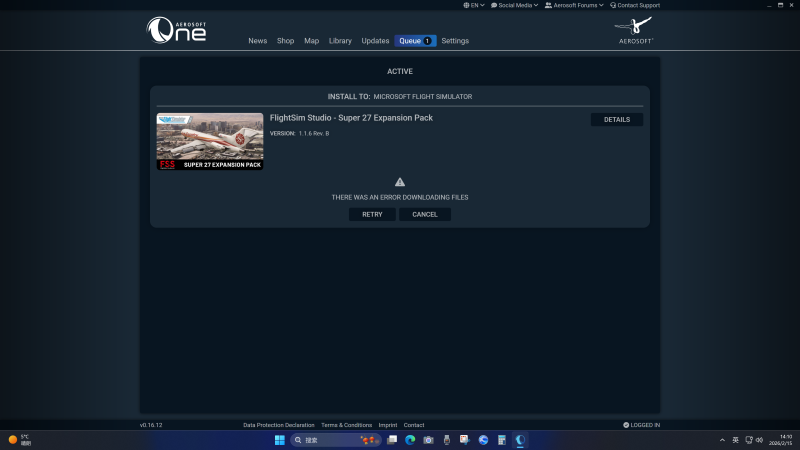Switch to the Library tab
Viewport: 800px width, 450px height.
pos(340,41)
